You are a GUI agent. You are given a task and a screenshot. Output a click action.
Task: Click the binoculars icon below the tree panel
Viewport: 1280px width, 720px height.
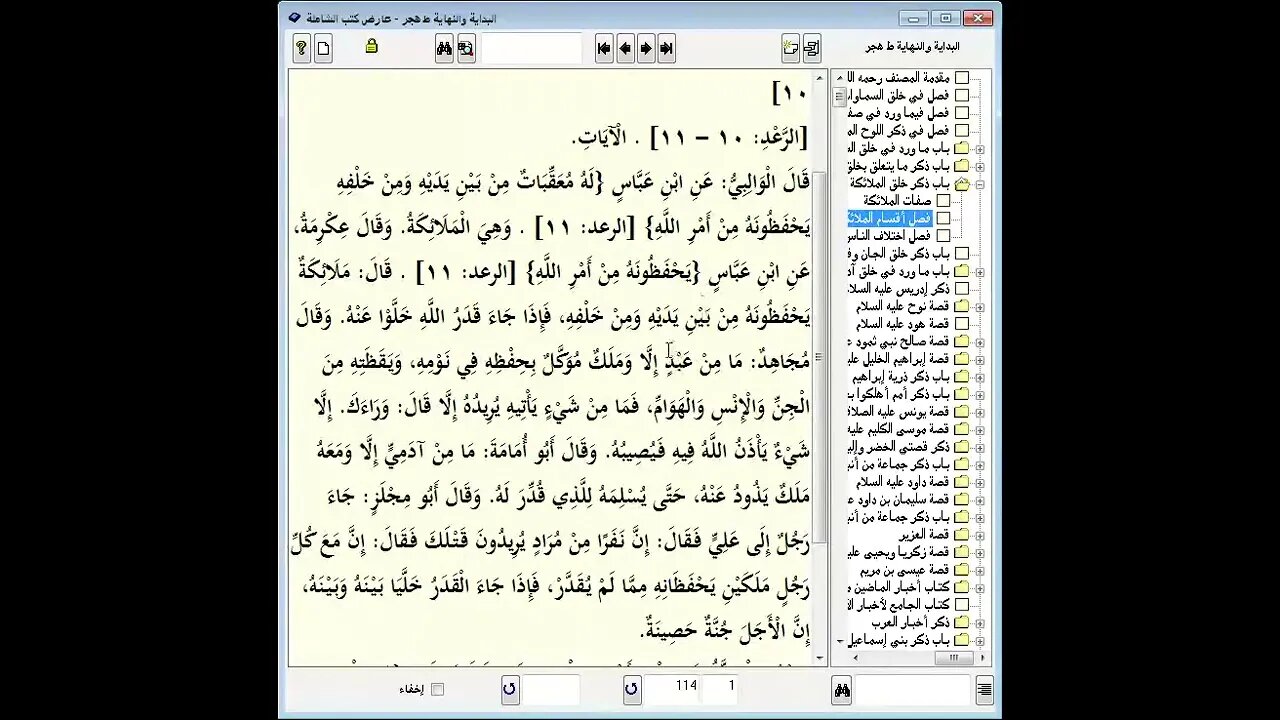(842, 689)
